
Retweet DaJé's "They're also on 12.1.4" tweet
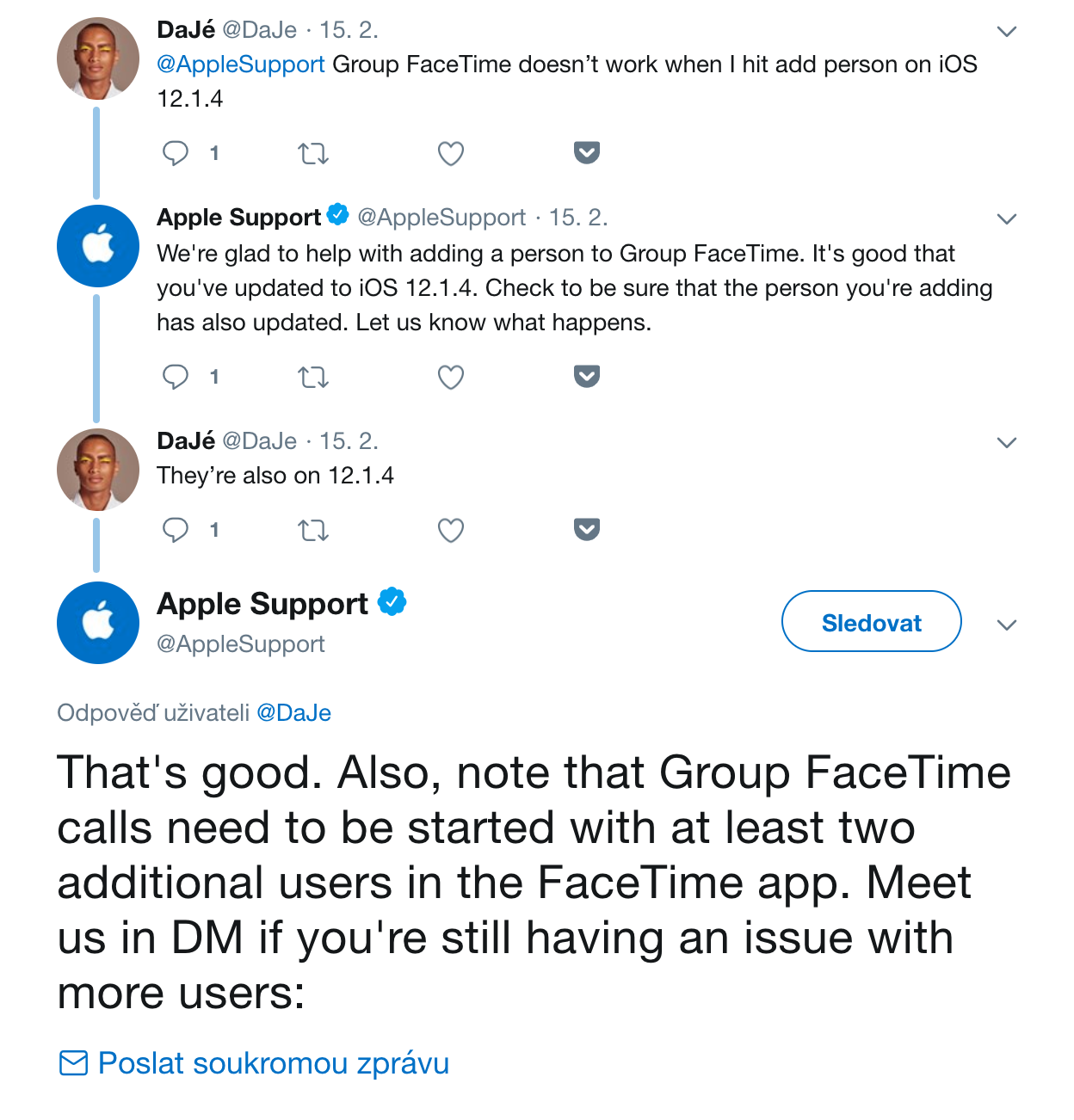pyautogui.click(x=313, y=530)
